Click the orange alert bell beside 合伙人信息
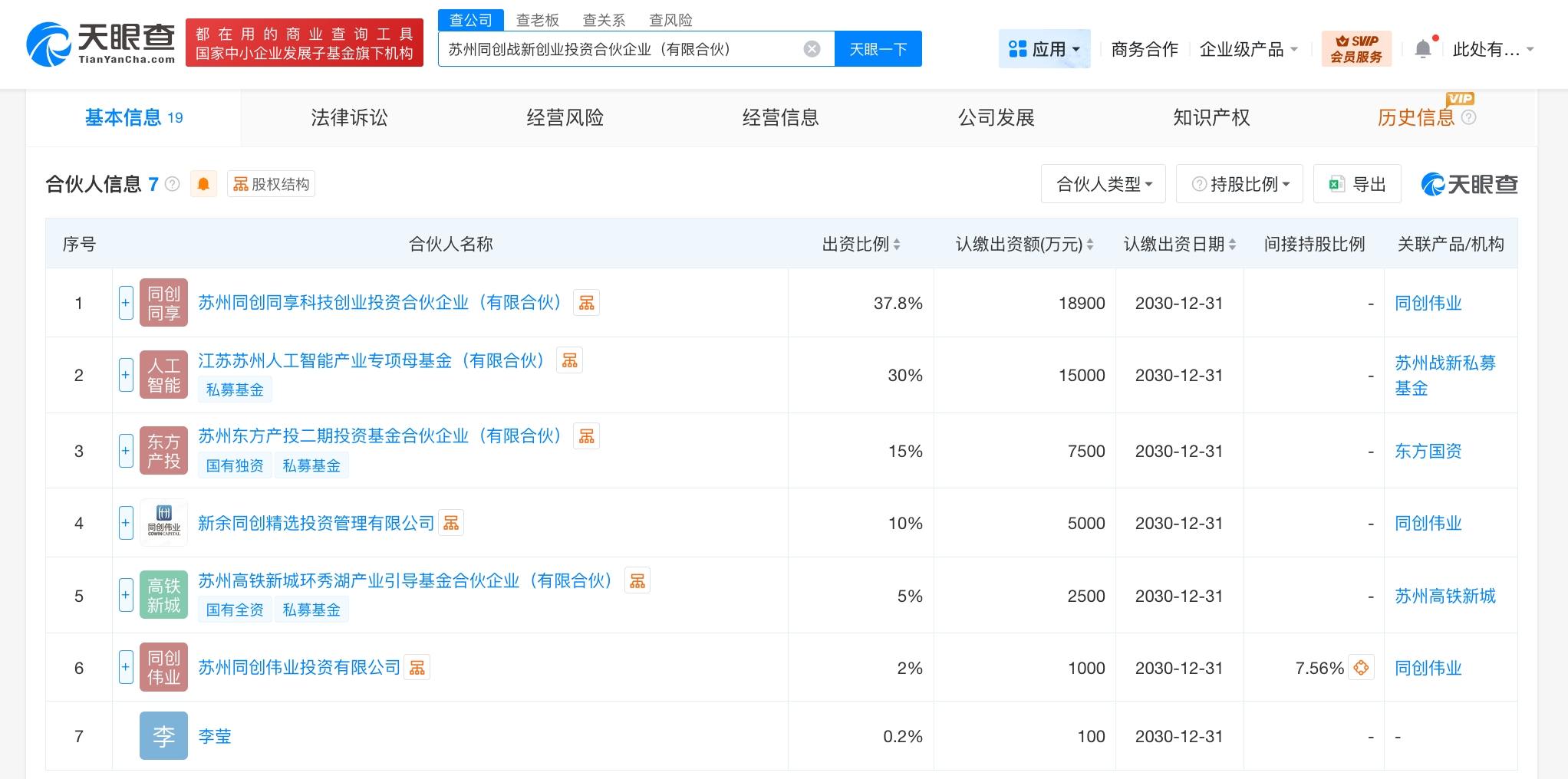The width and height of the screenshot is (1568, 779). point(203,184)
